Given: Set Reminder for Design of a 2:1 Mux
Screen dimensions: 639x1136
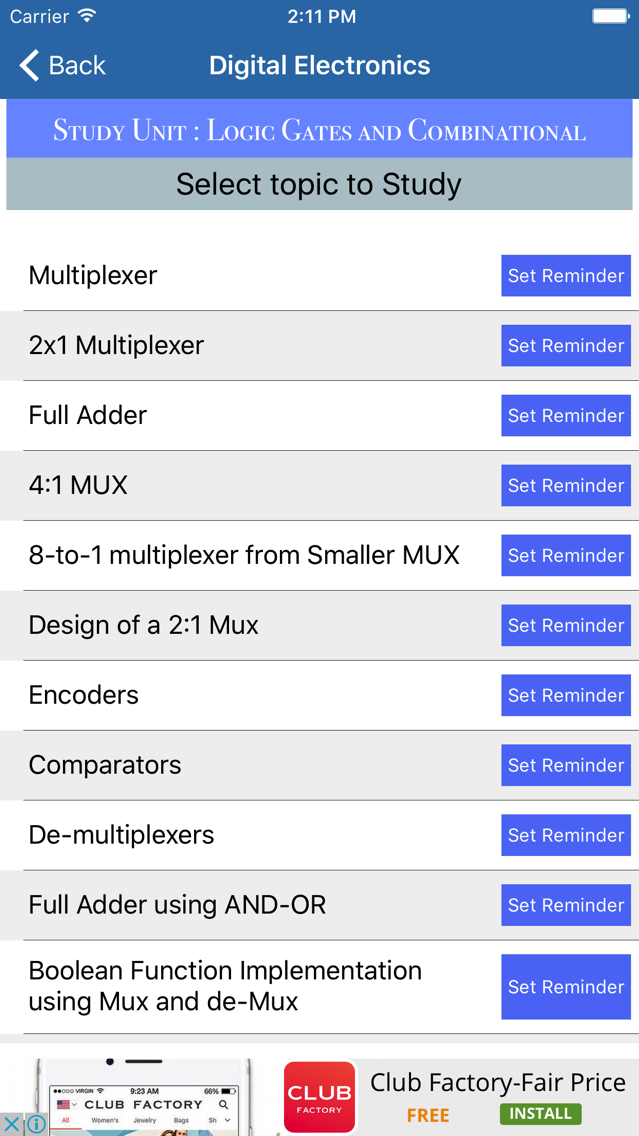Looking at the screenshot, I should [566, 625].
